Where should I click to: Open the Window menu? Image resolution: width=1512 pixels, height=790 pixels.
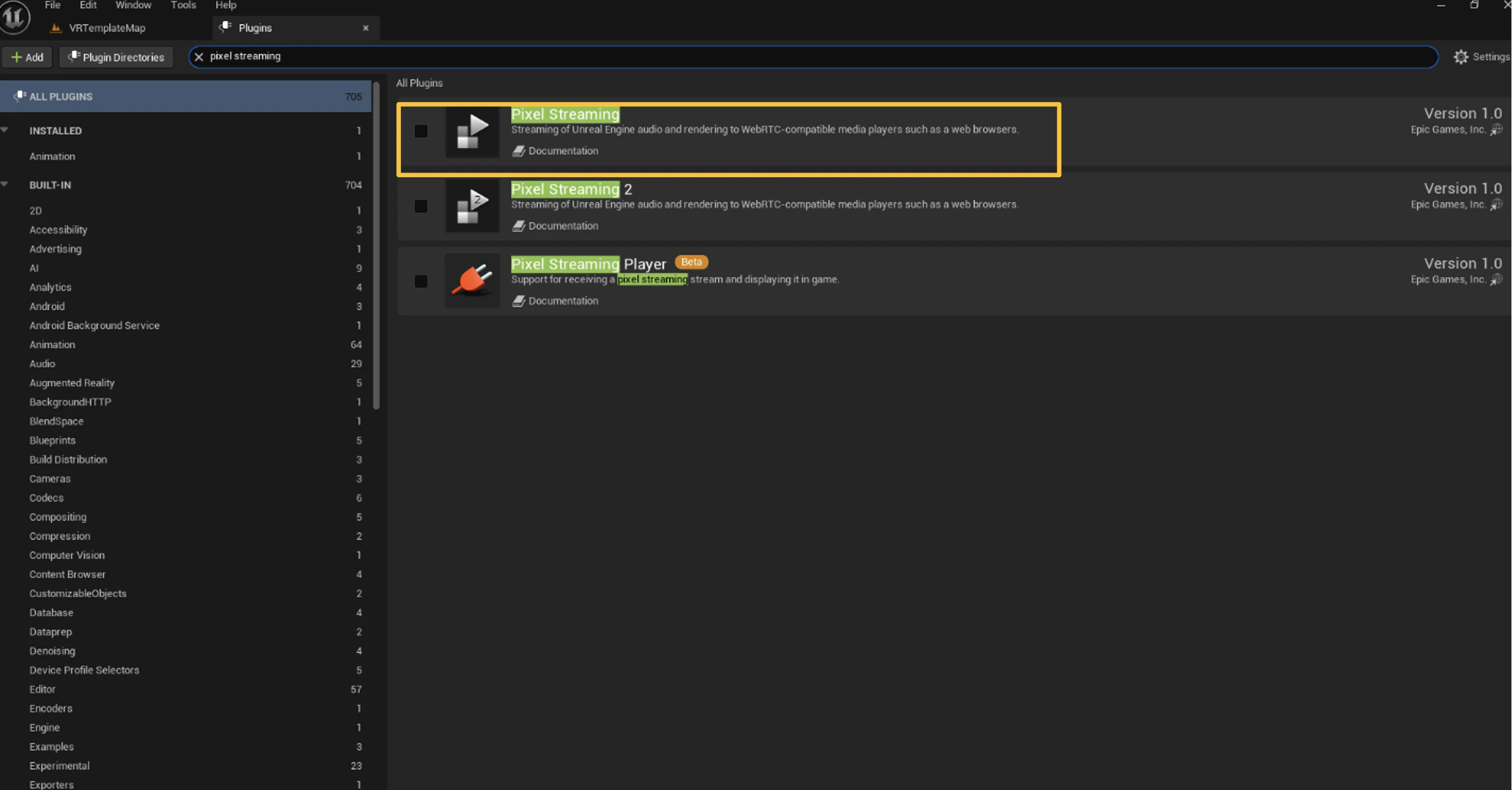(x=133, y=5)
